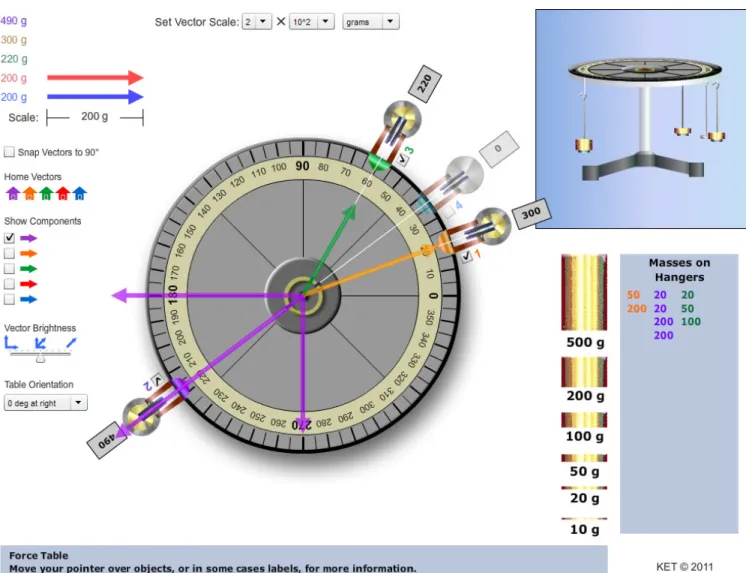Click the purple components arrow icon
Viewport: 746px width, 573px height.
click(29, 238)
